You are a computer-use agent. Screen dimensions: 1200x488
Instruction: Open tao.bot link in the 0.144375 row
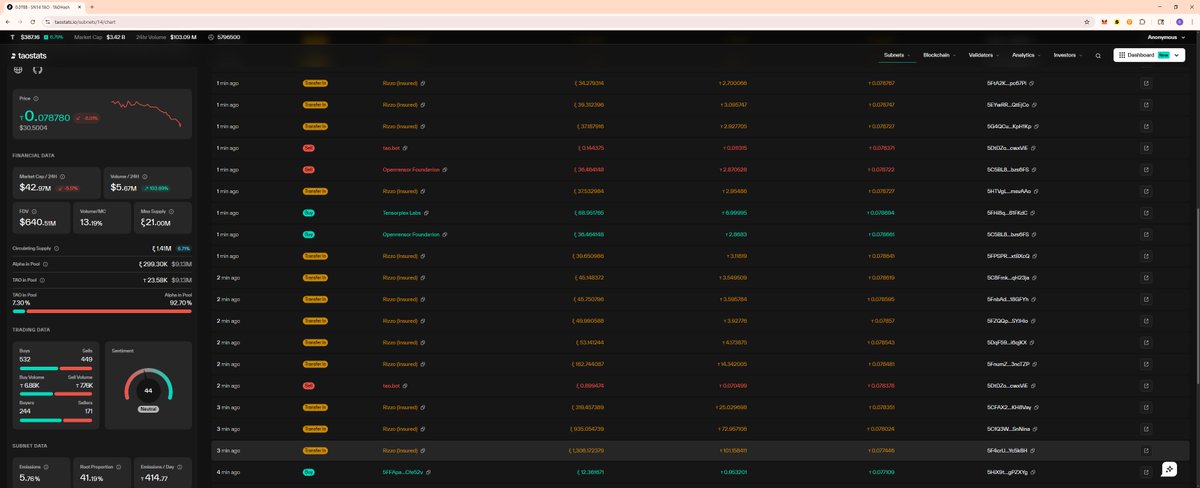tap(391, 148)
